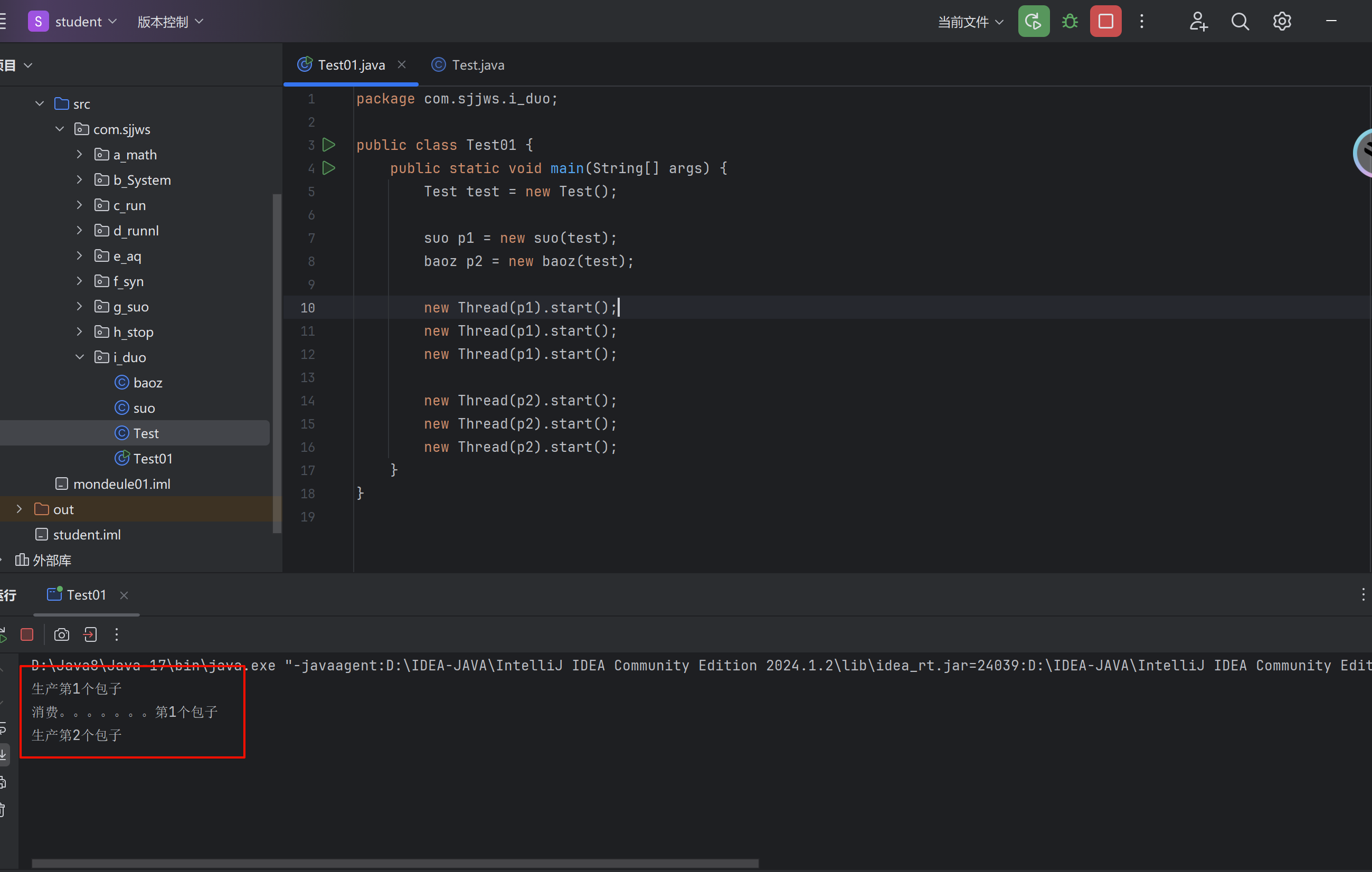
Task: Open the 当前文件 run configuration dropdown
Action: coord(970,22)
